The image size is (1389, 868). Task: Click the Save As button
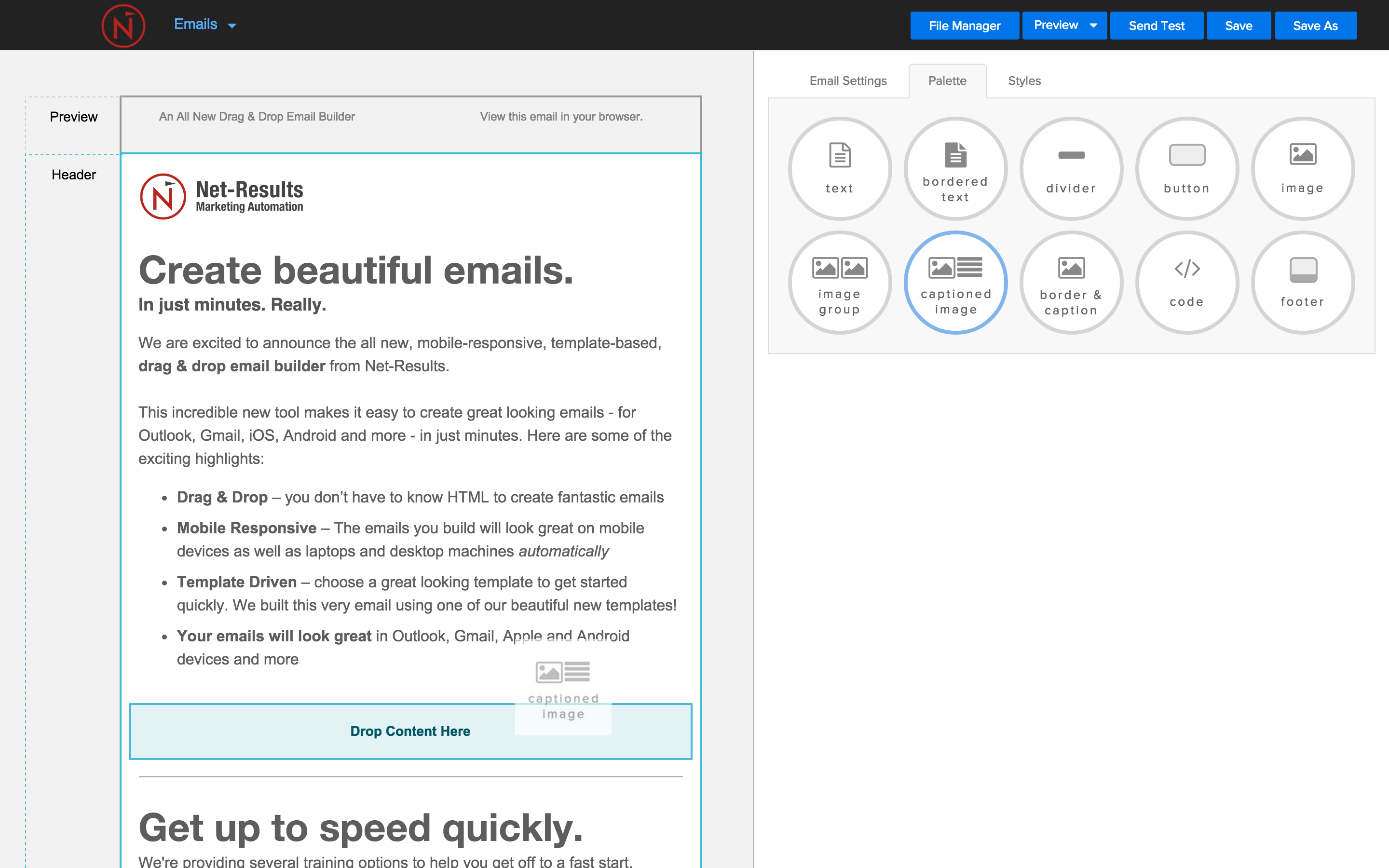pyautogui.click(x=1315, y=26)
